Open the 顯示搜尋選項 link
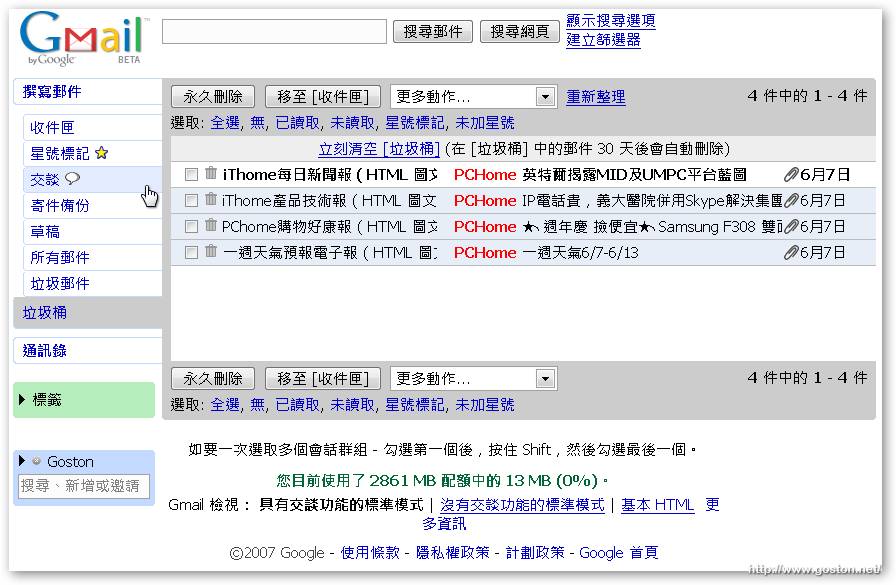Image resolution: width=896 pixels, height=585 pixels. point(611,21)
